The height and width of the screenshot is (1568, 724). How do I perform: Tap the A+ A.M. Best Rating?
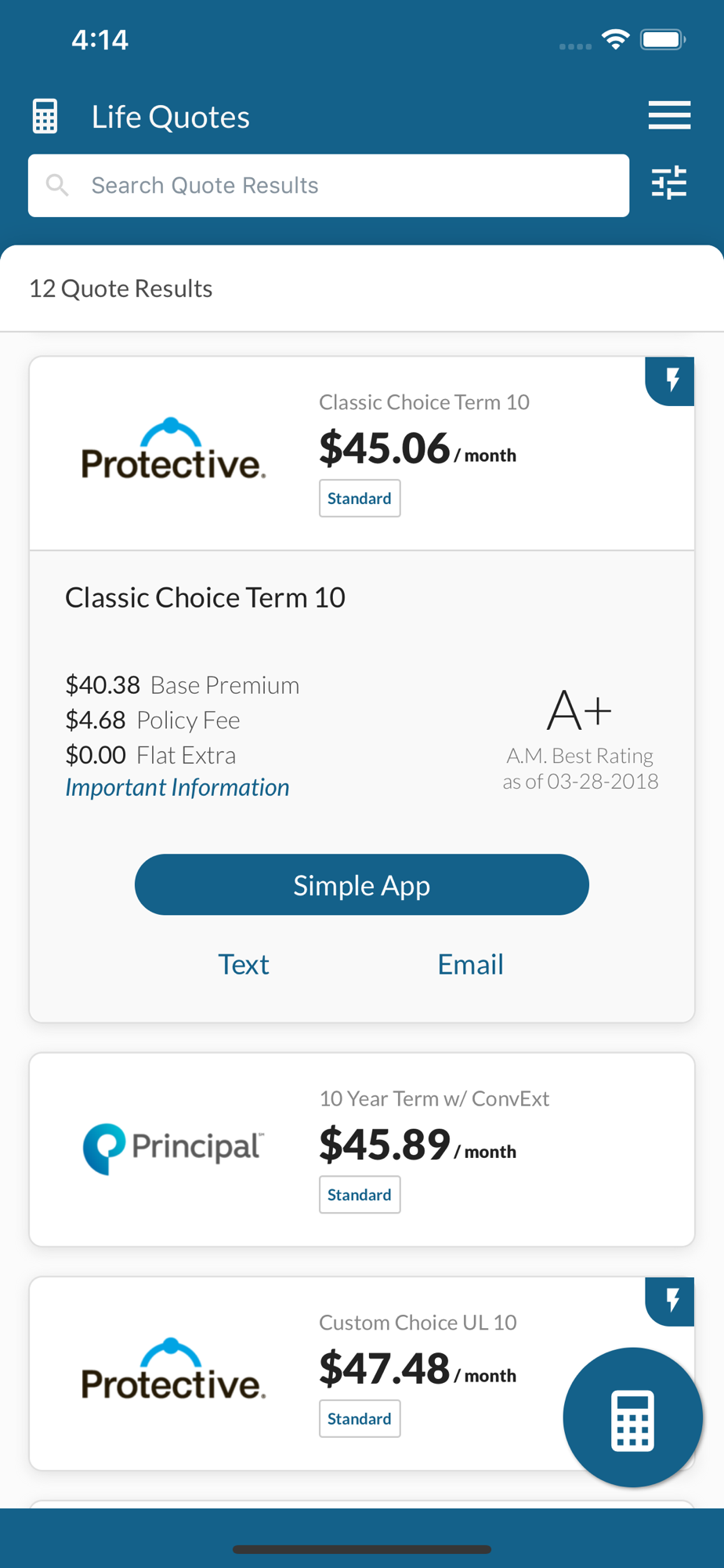pos(580,739)
